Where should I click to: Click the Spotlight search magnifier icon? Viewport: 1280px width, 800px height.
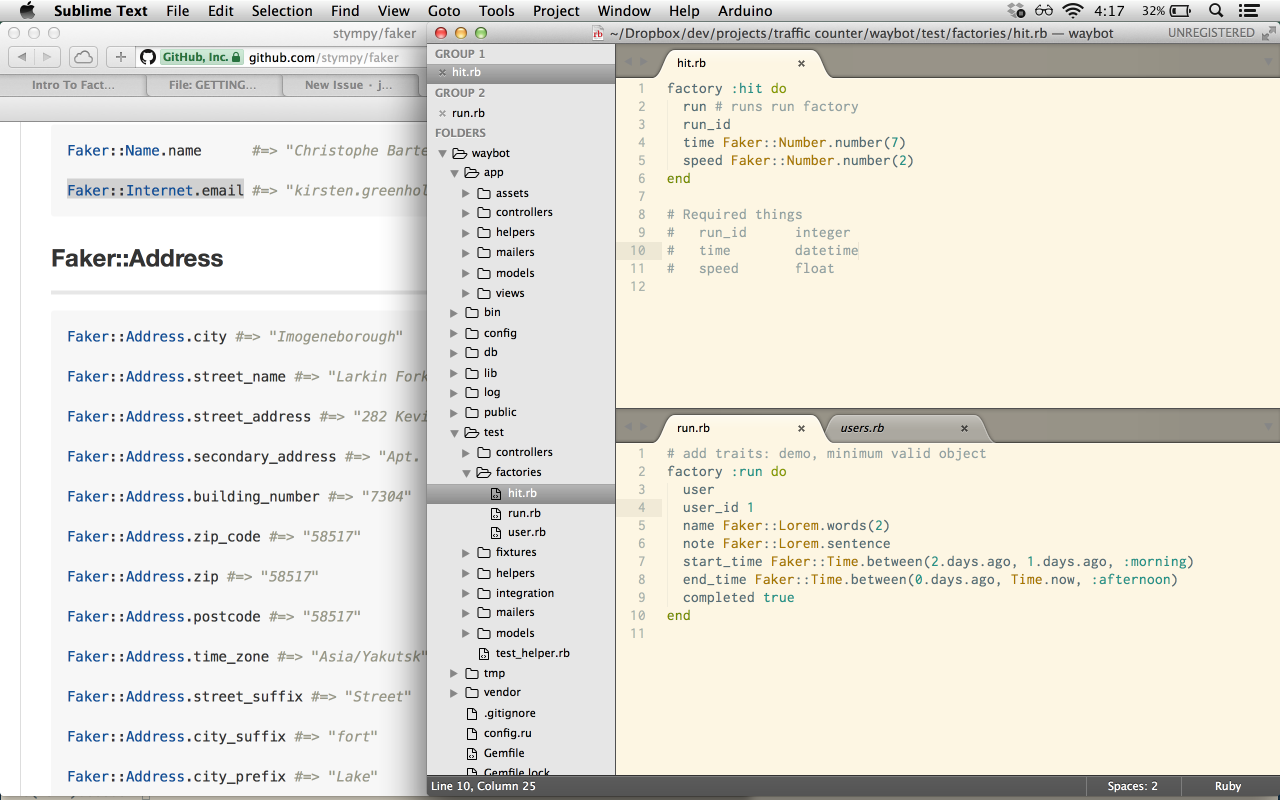point(1216,11)
